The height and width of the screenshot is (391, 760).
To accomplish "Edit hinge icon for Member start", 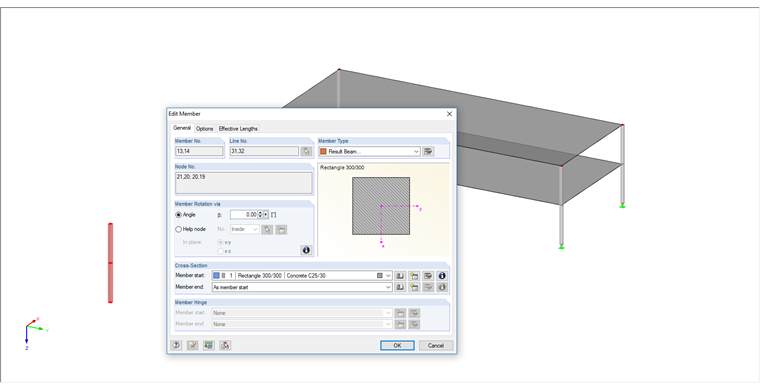I will 414,313.
